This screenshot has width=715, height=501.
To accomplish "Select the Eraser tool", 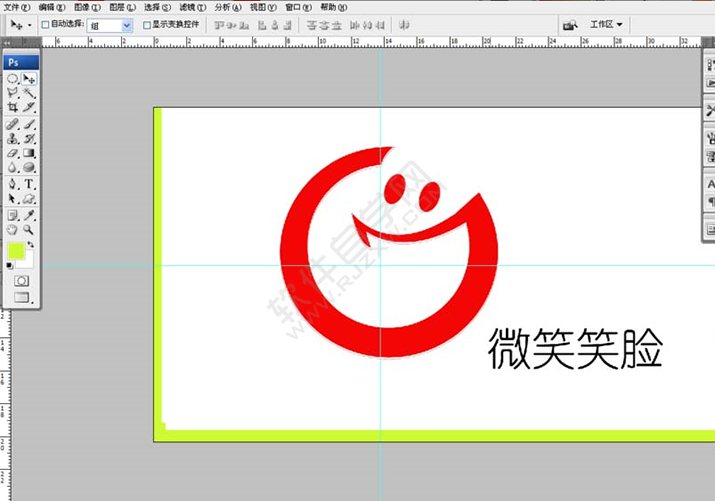I will (x=13, y=153).
